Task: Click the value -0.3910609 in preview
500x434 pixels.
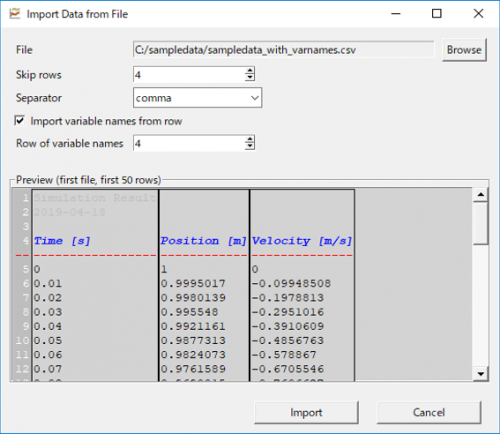Action: click(x=288, y=326)
